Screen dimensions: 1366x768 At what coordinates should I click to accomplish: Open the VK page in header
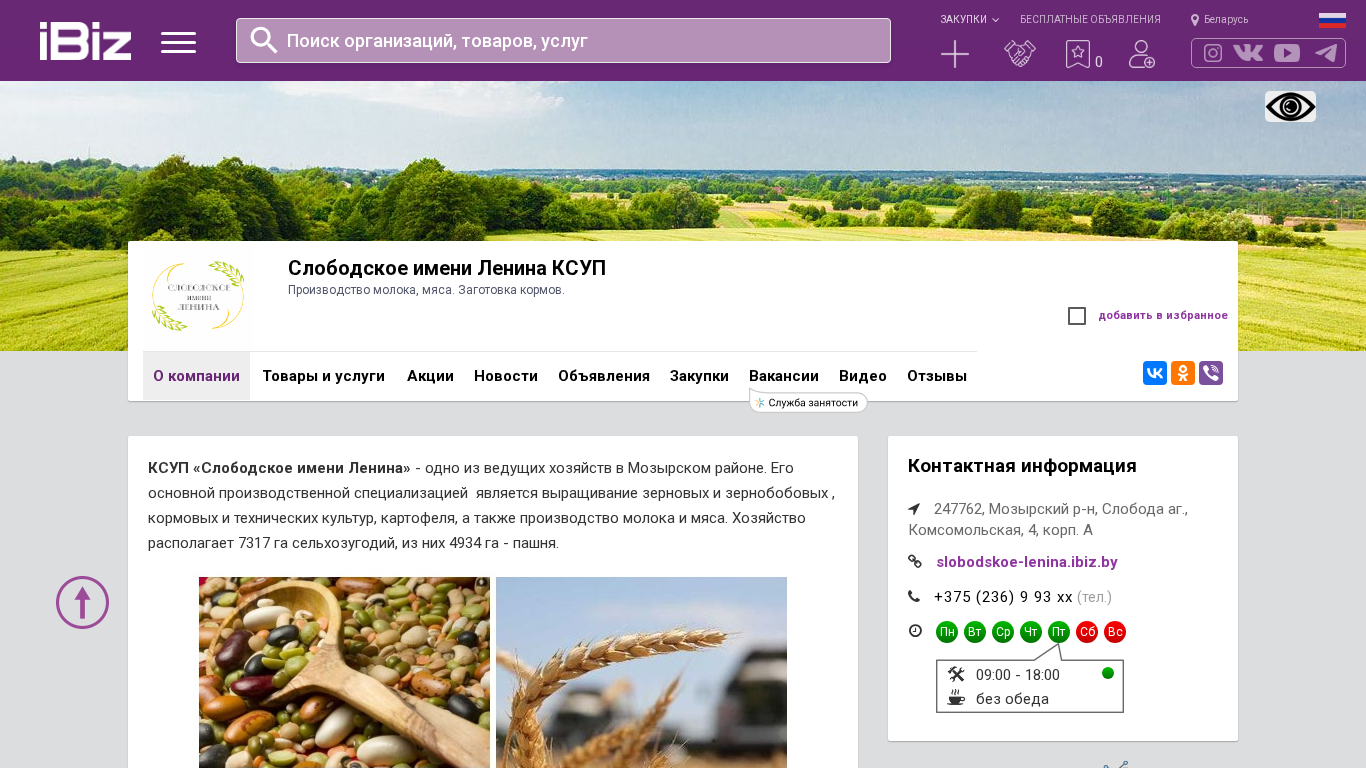[x=1248, y=53]
